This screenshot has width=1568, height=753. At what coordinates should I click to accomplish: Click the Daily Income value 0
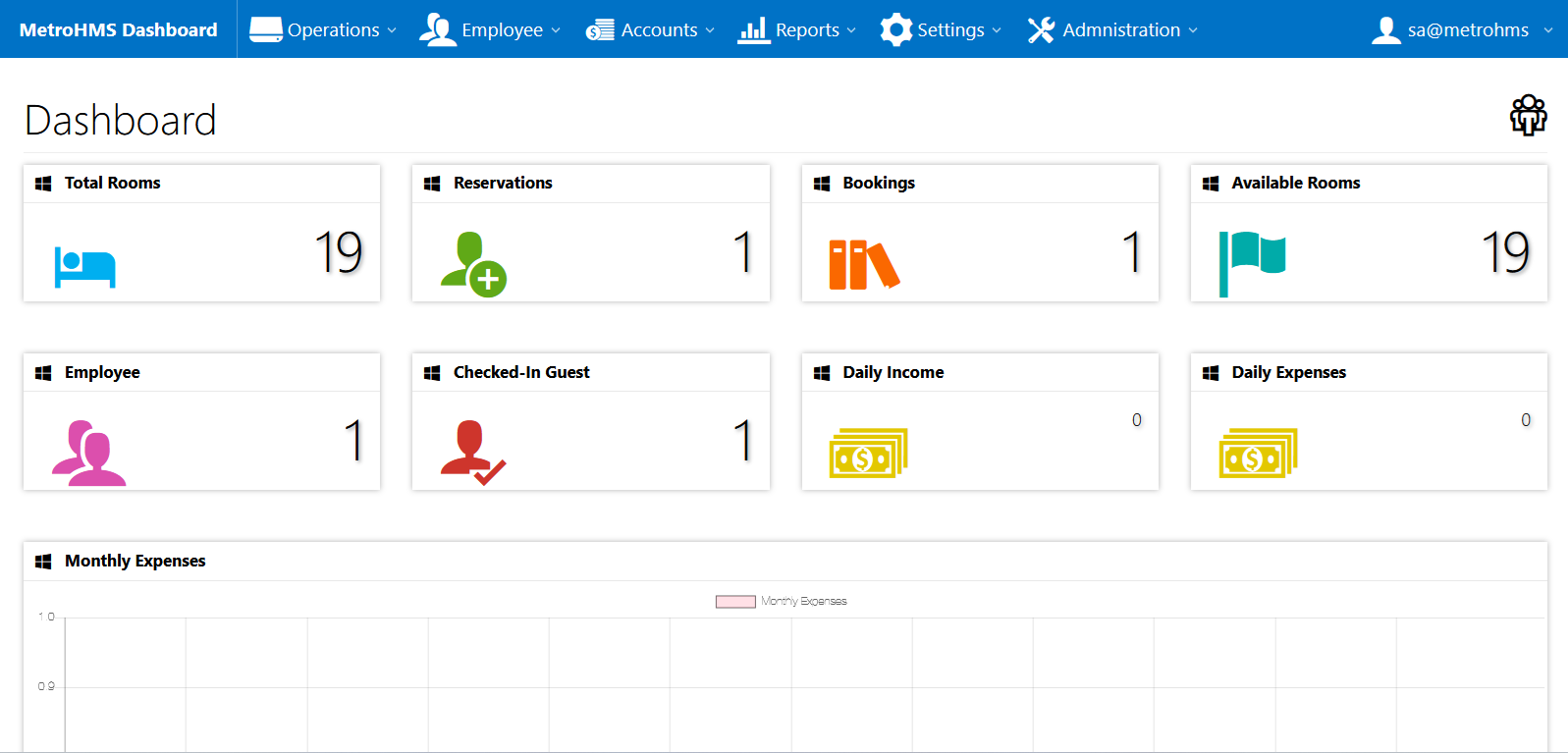[x=1137, y=420]
